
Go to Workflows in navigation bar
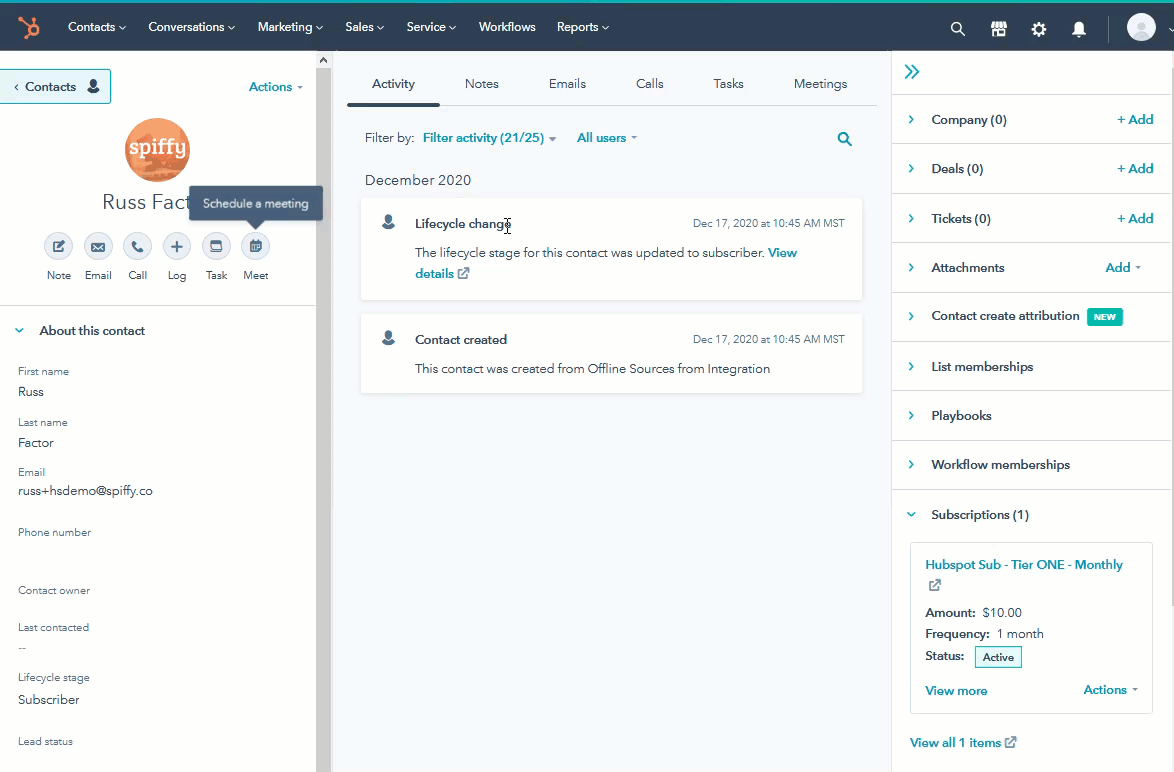click(x=507, y=27)
